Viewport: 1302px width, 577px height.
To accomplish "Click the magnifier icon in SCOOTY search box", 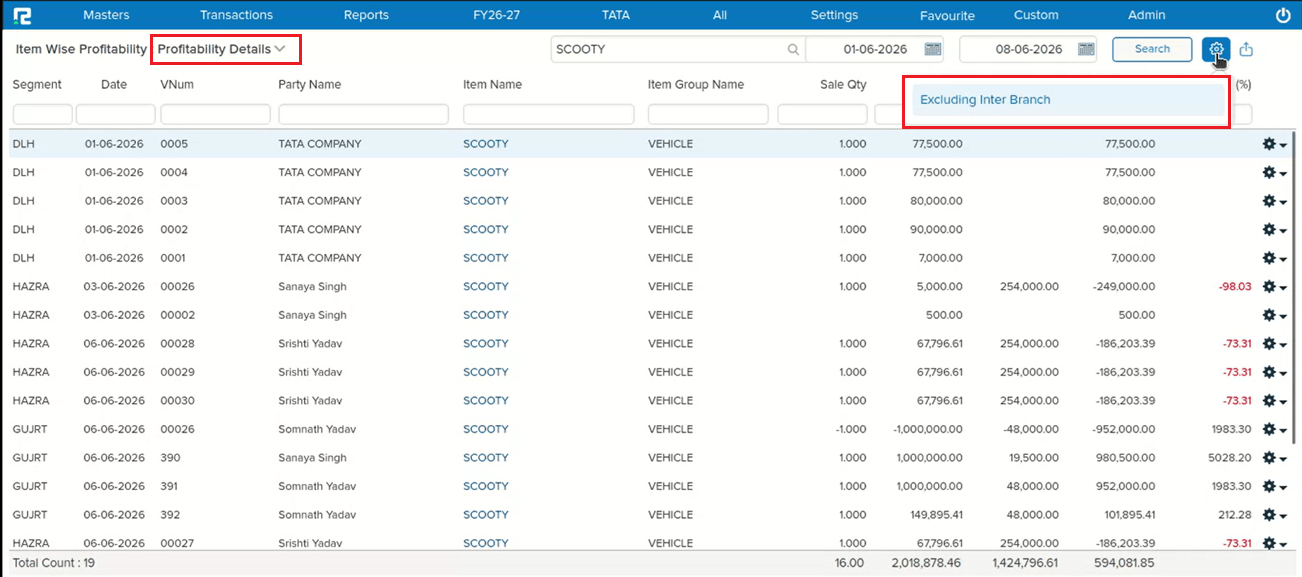I will (x=793, y=49).
